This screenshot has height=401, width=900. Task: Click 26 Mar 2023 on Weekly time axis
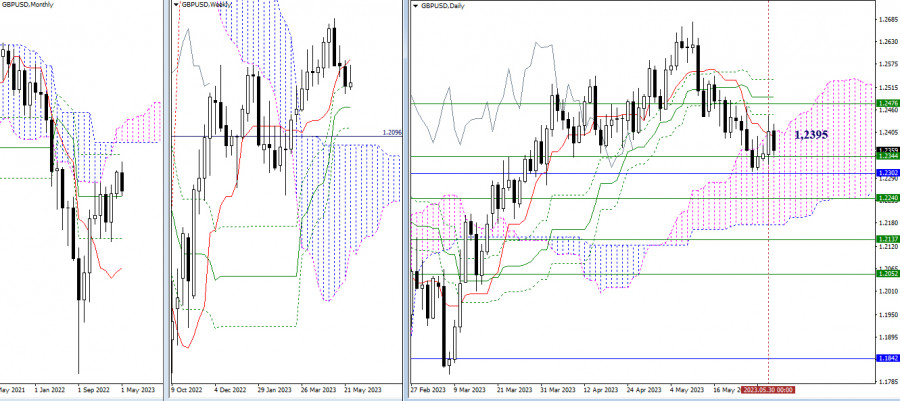(x=317, y=390)
